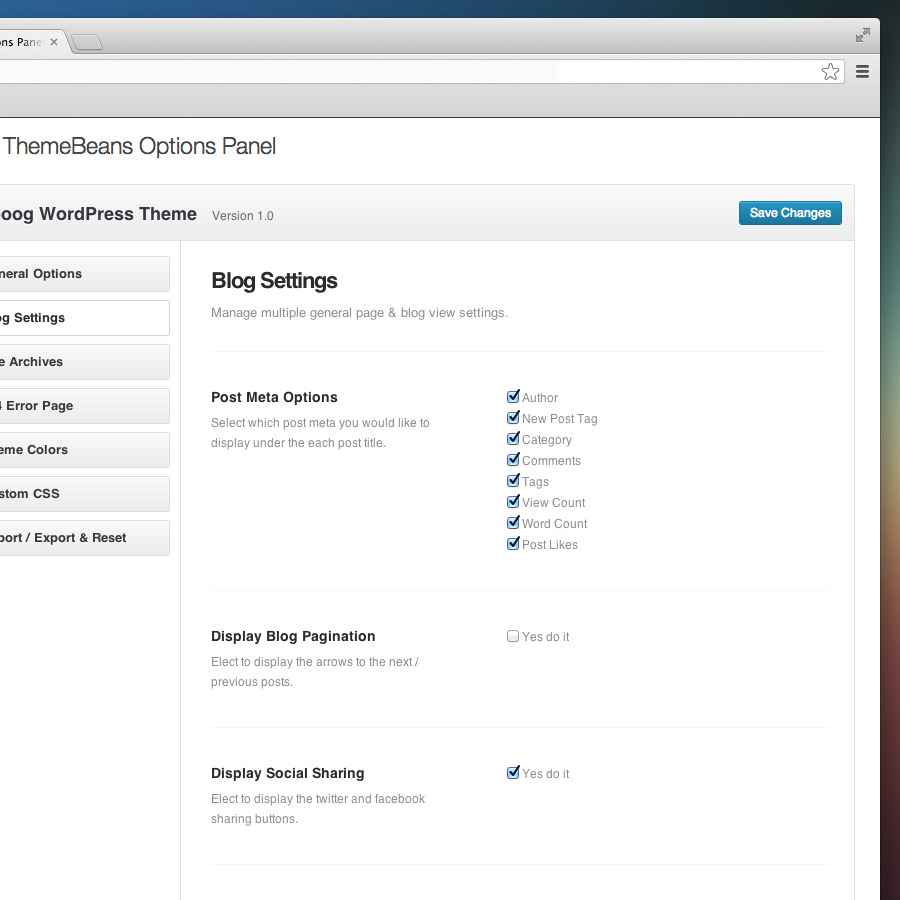
Task: Click the browser address bar
Action: (400, 72)
